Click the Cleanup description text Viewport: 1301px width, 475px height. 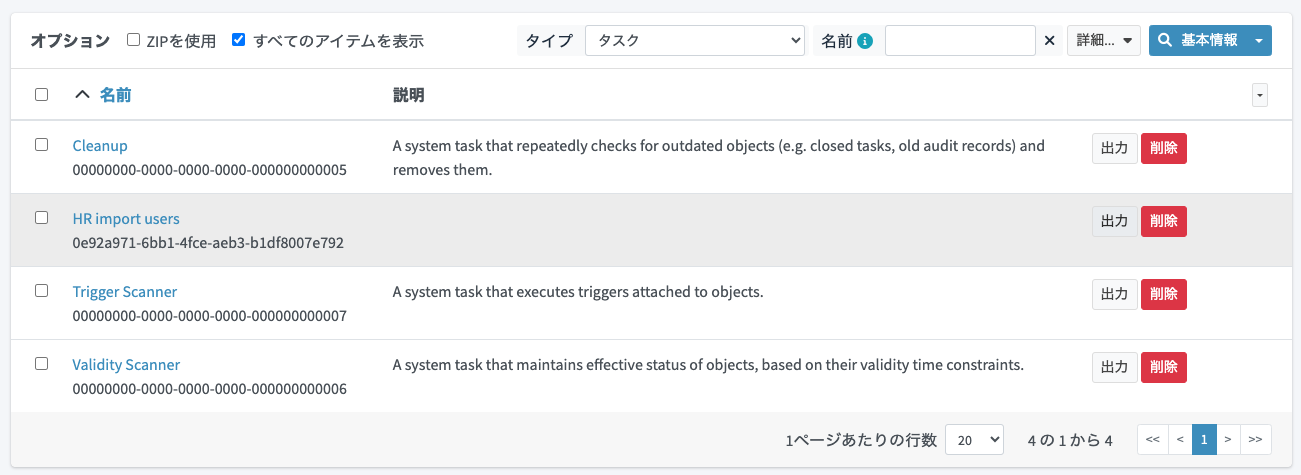719,158
